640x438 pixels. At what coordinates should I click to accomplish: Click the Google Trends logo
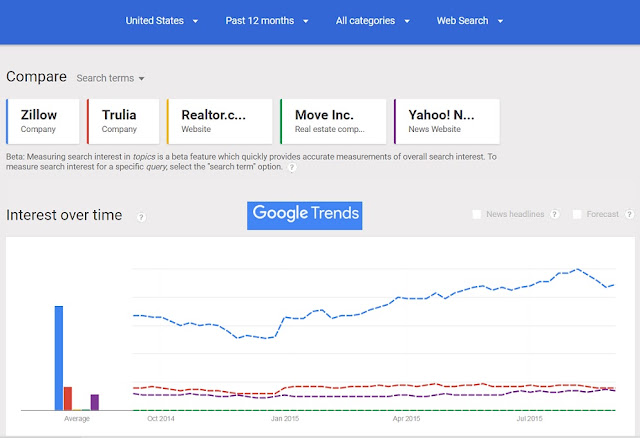tap(304, 216)
